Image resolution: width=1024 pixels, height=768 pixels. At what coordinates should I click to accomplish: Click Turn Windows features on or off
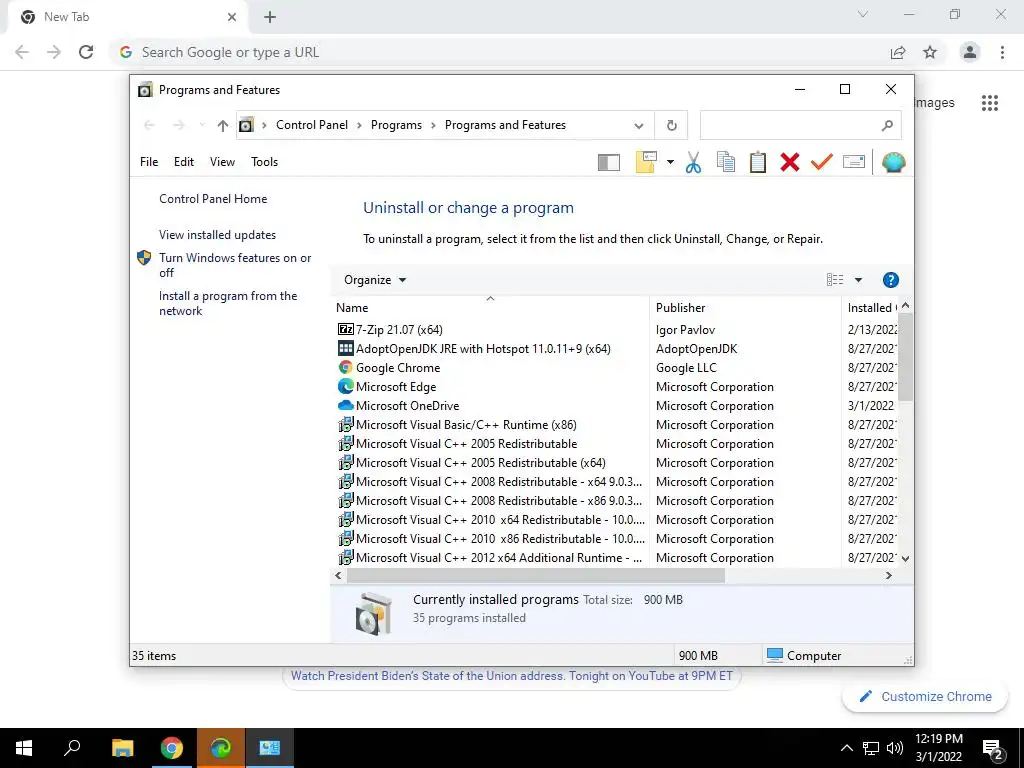pyautogui.click(x=235, y=265)
